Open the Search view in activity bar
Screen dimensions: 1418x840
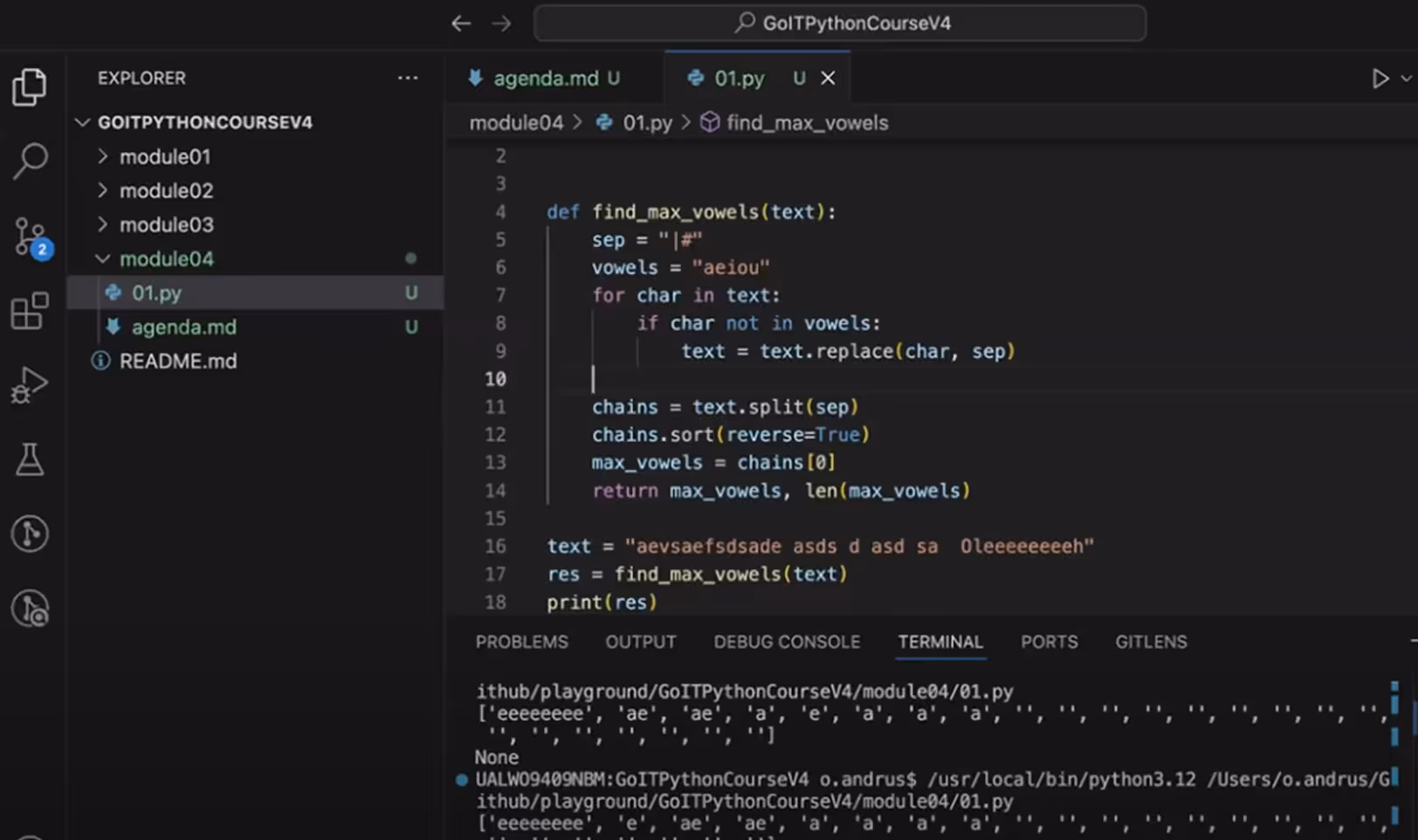pos(30,161)
